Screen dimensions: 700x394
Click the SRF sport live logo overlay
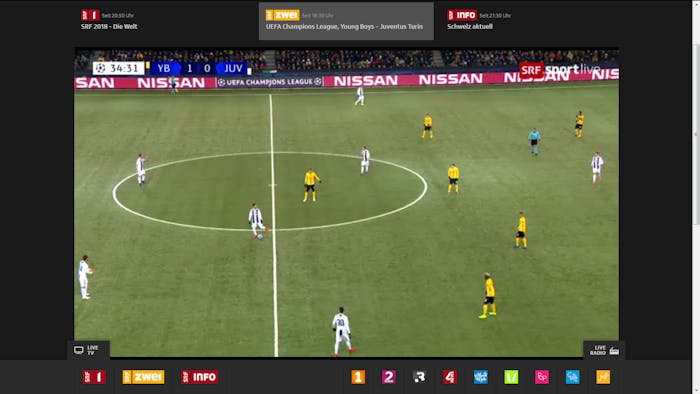[x=560, y=70]
